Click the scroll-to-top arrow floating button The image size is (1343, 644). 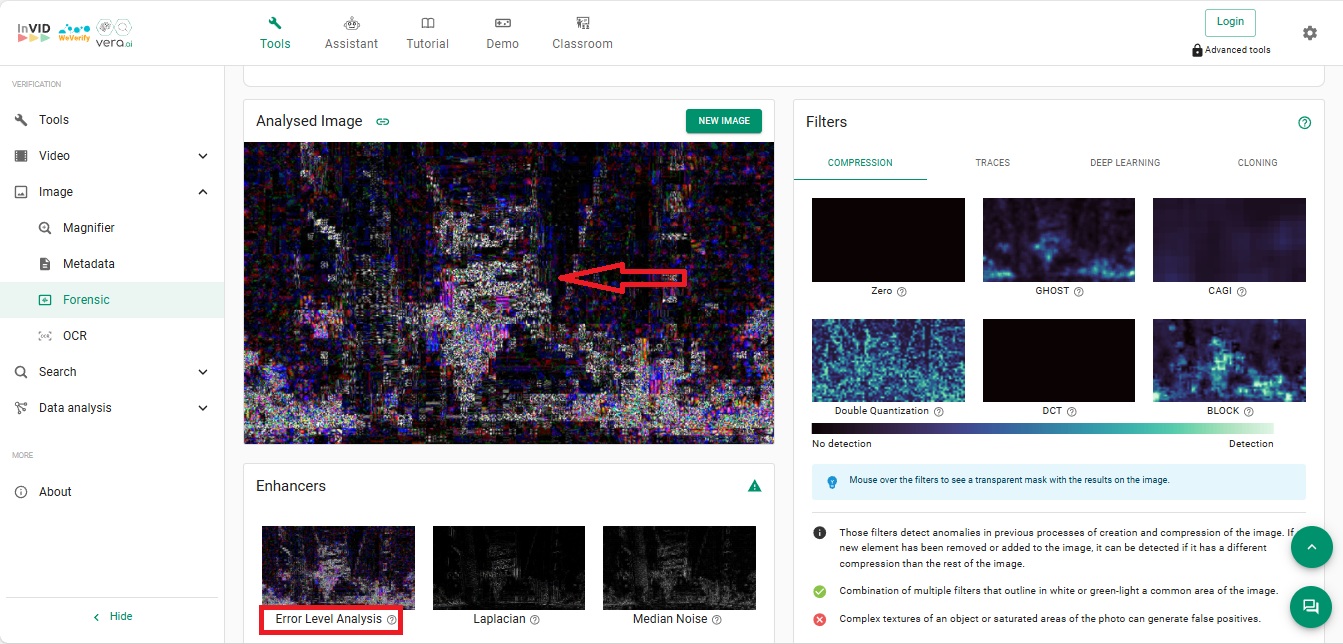click(1310, 547)
